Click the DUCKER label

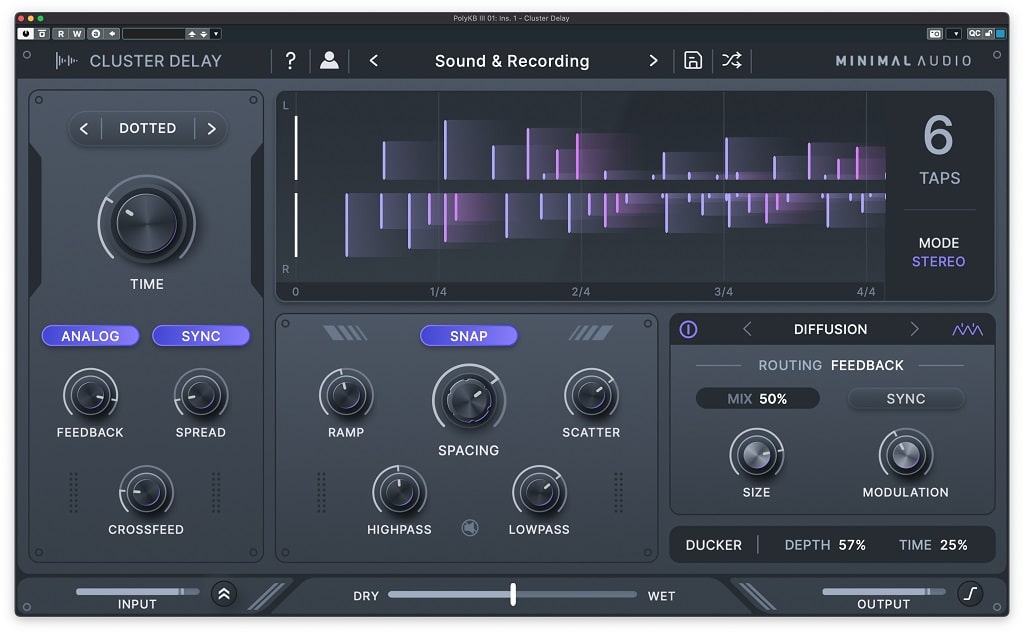click(713, 545)
